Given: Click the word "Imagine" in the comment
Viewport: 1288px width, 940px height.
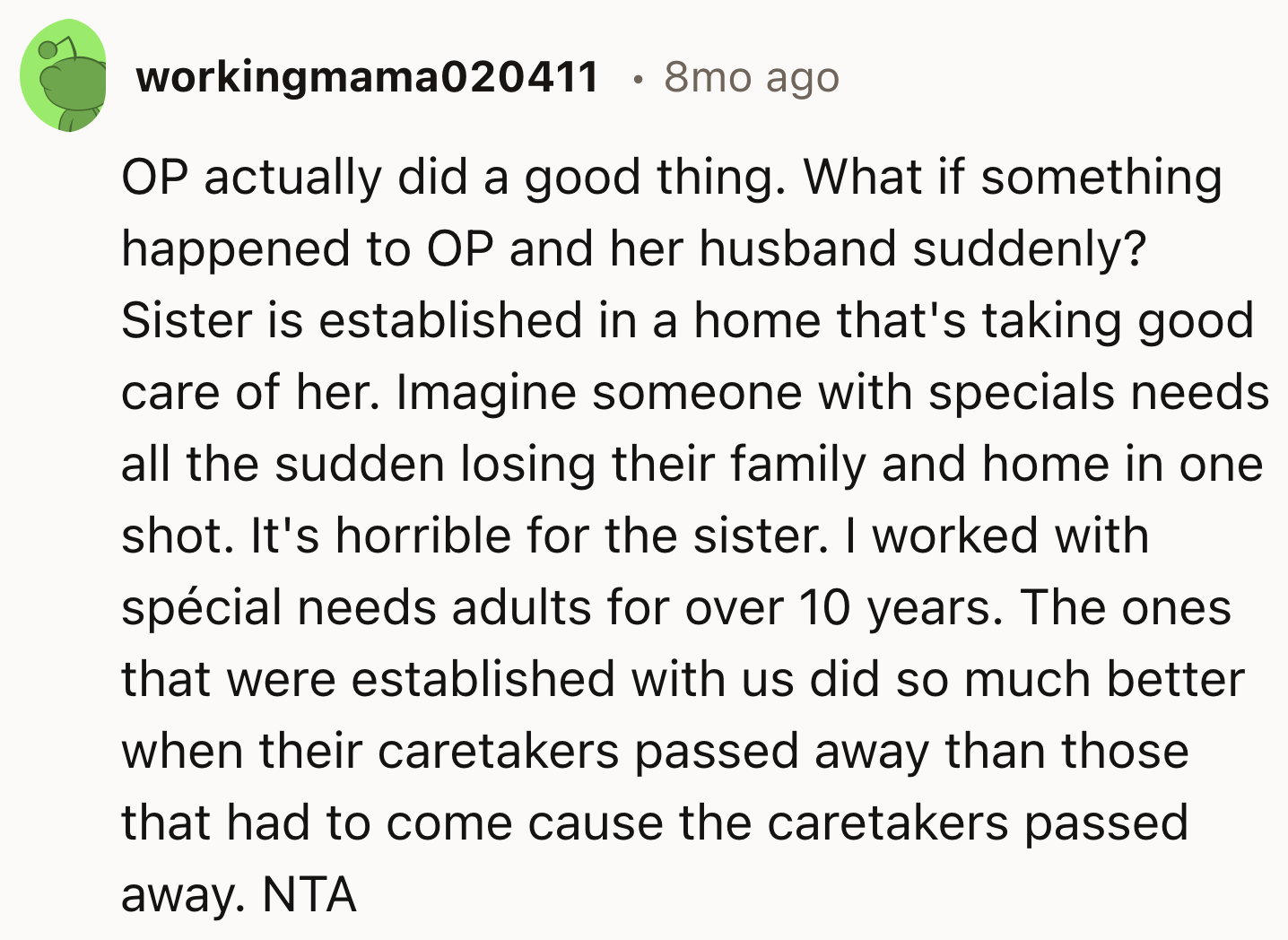Looking at the screenshot, I should pos(485,394).
